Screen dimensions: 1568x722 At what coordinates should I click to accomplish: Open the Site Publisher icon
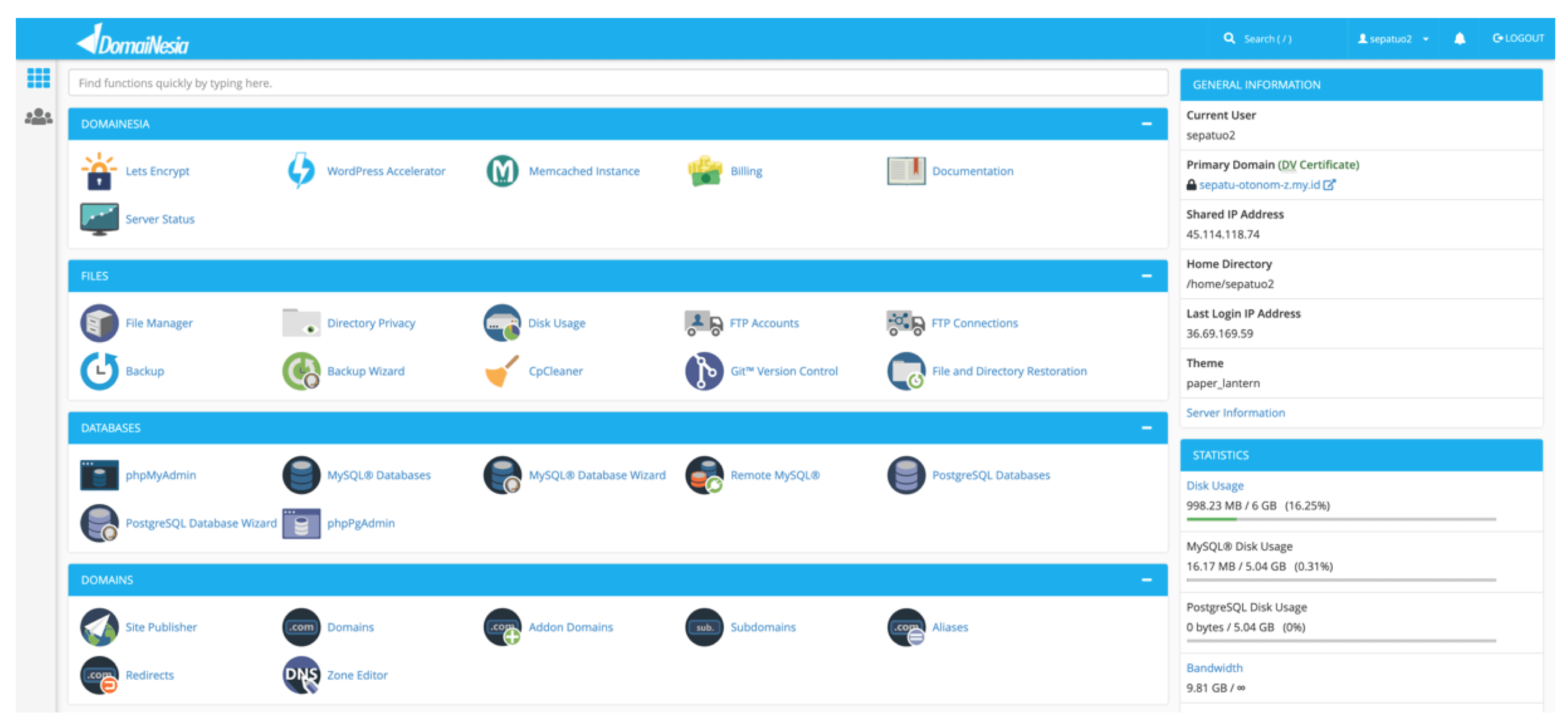99,627
